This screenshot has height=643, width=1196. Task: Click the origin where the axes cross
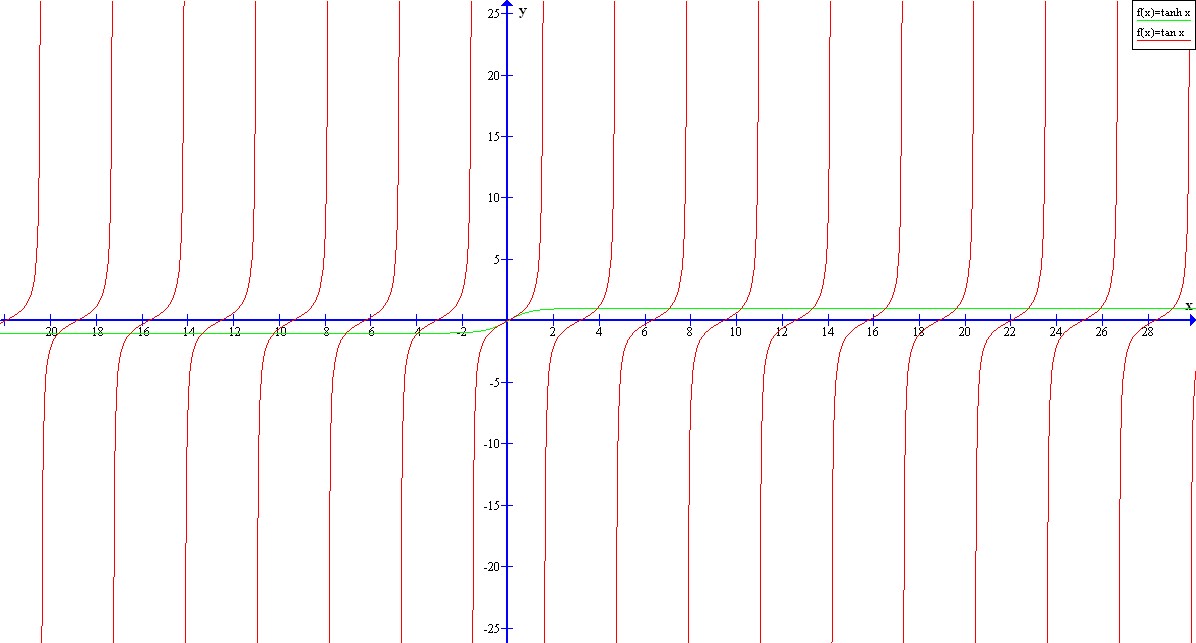pyautogui.click(x=507, y=320)
